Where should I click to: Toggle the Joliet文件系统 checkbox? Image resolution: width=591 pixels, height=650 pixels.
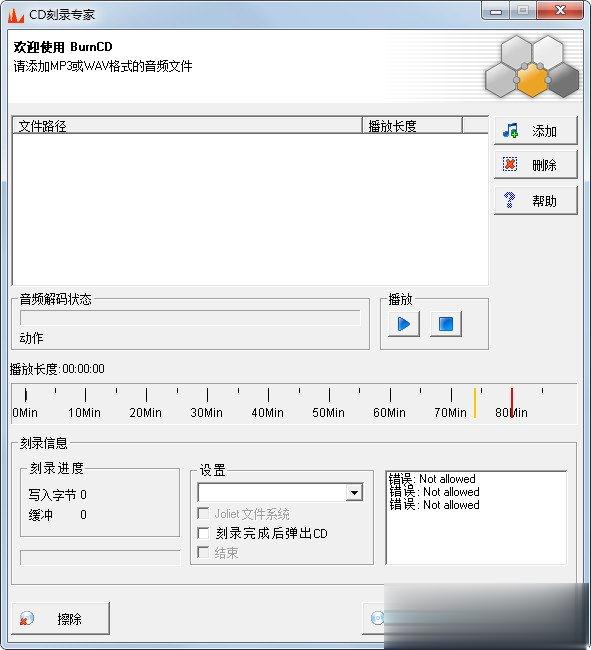(x=203, y=514)
